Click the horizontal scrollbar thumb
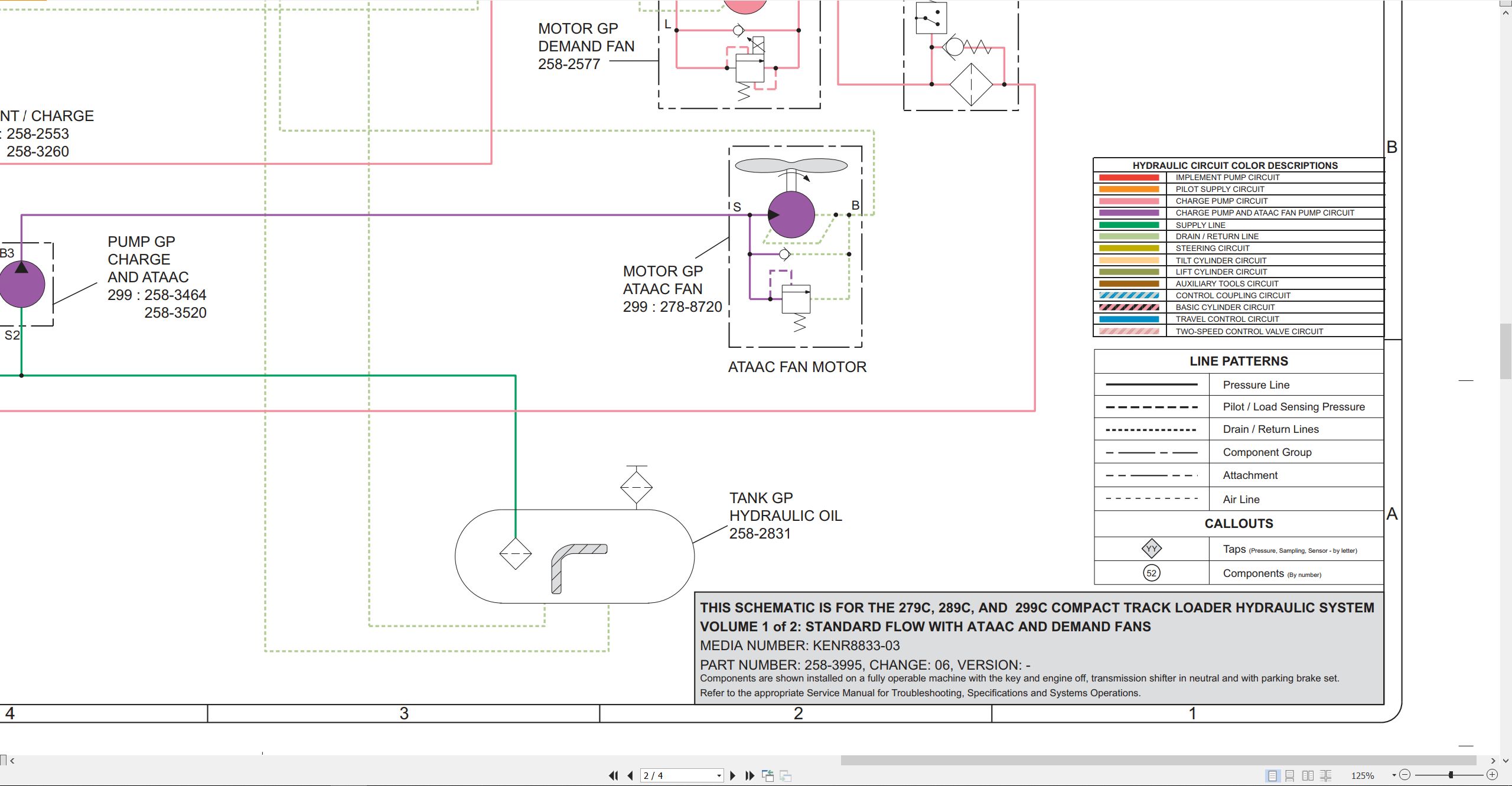This screenshot has width=1512, height=786. pyautogui.click(x=1158, y=761)
